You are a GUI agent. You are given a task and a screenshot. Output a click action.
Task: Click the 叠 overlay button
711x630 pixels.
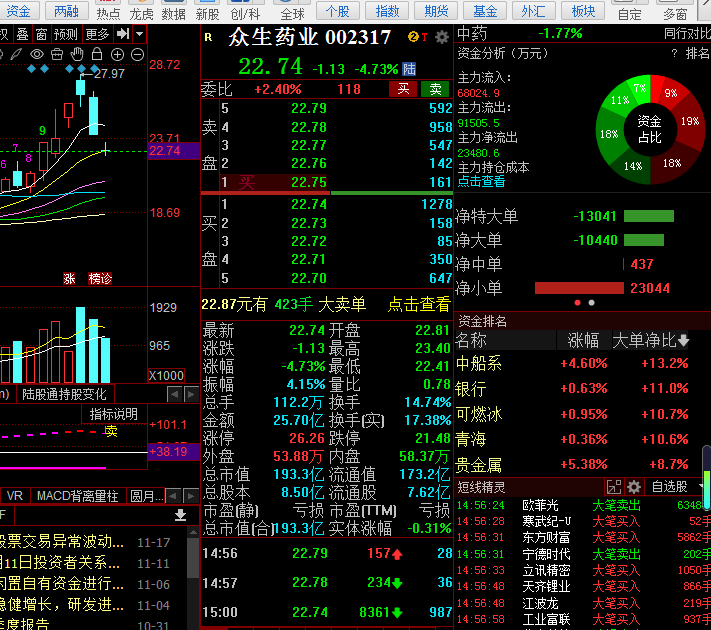pyautogui.click(x=22, y=34)
